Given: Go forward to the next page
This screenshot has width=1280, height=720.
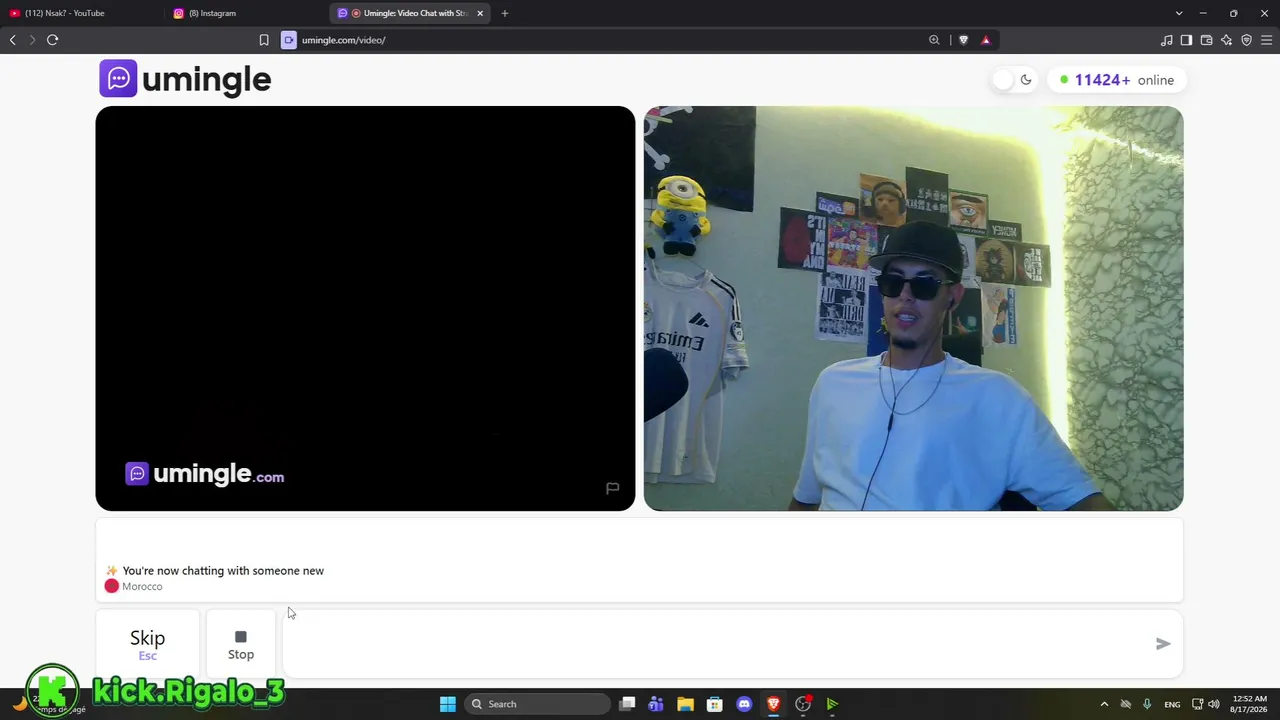Looking at the screenshot, I should pos(32,40).
